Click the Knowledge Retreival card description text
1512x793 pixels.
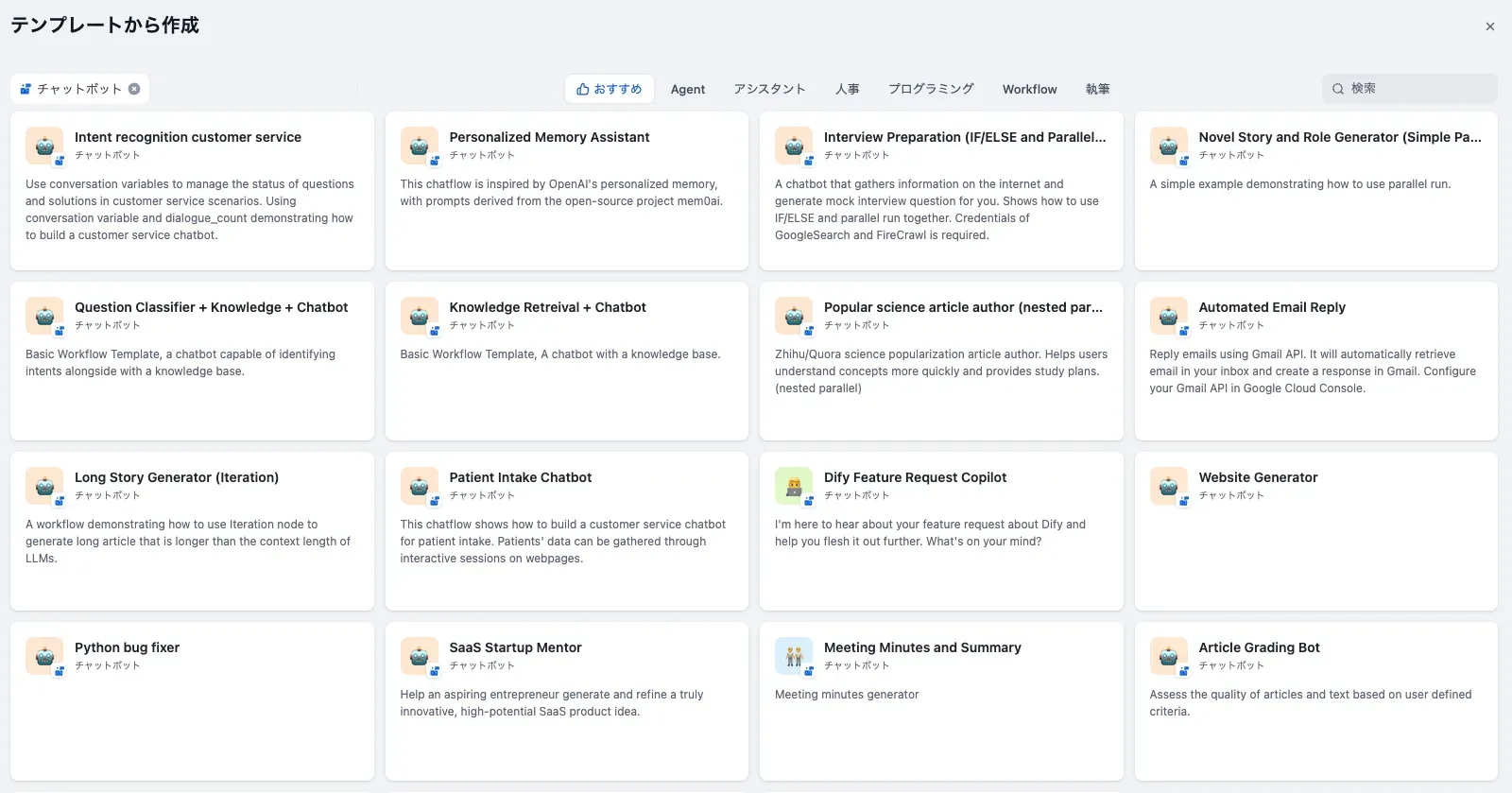click(x=560, y=354)
